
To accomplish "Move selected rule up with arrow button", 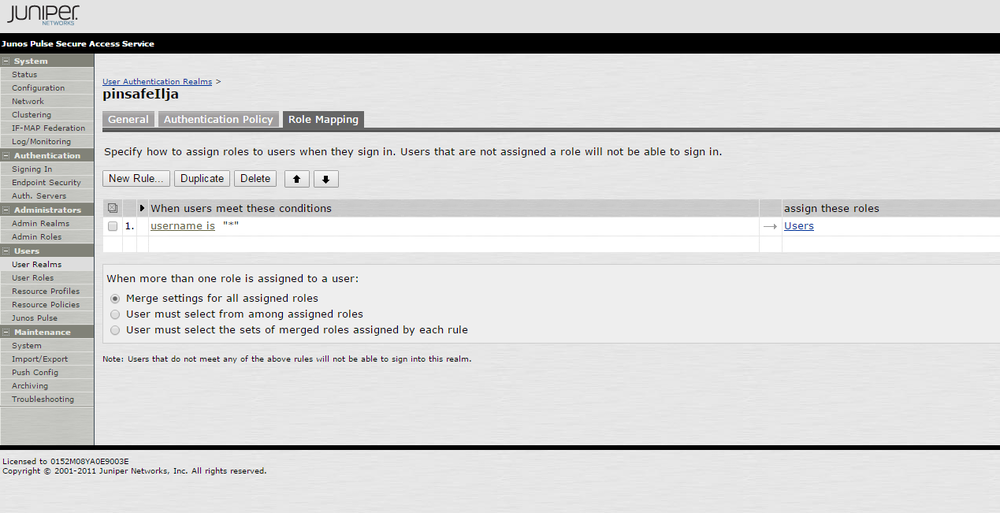I will click(x=297, y=179).
